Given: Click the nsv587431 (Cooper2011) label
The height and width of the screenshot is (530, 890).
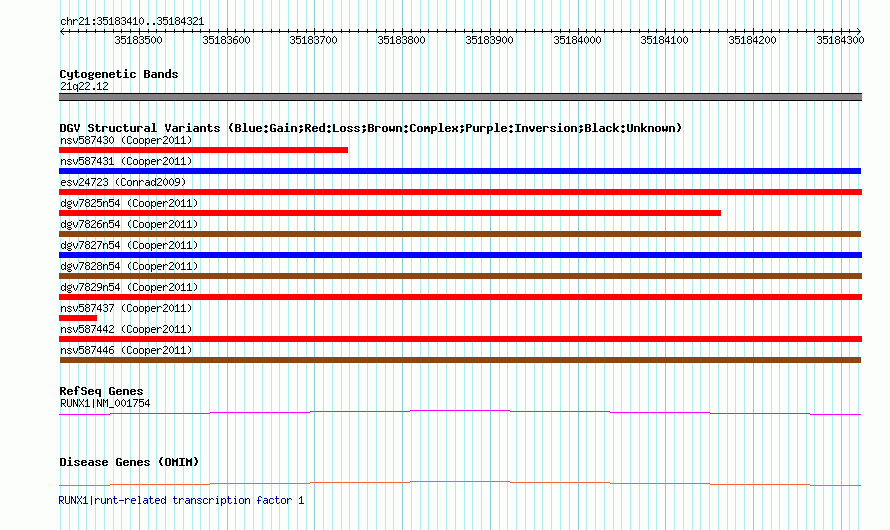Looking at the screenshot, I should click(x=126, y=161).
